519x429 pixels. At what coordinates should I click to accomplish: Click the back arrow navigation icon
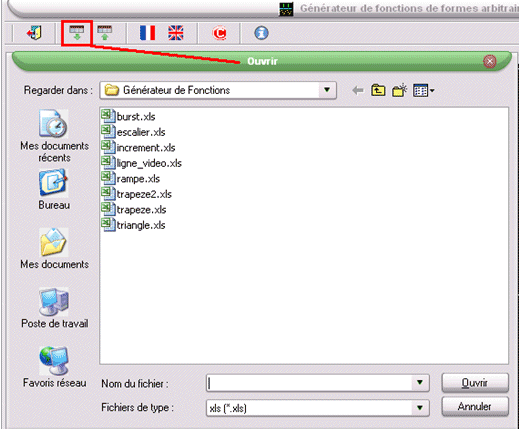coord(358,90)
